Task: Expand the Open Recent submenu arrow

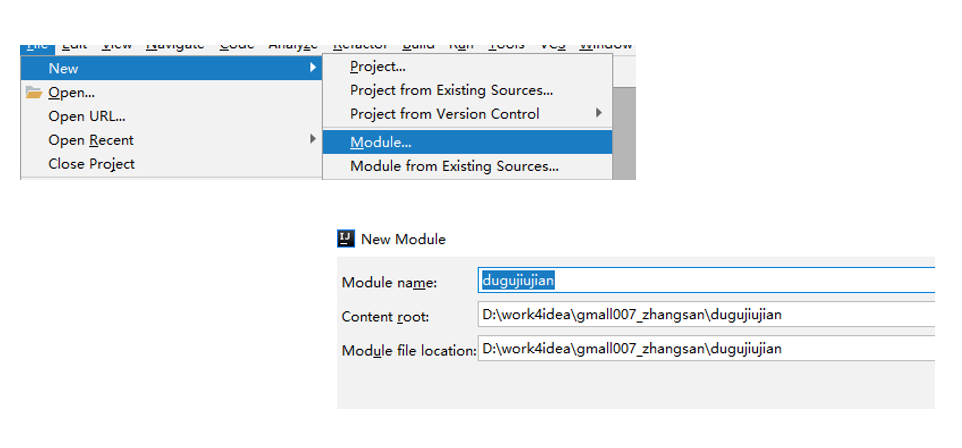Action: tap(312, 140)
